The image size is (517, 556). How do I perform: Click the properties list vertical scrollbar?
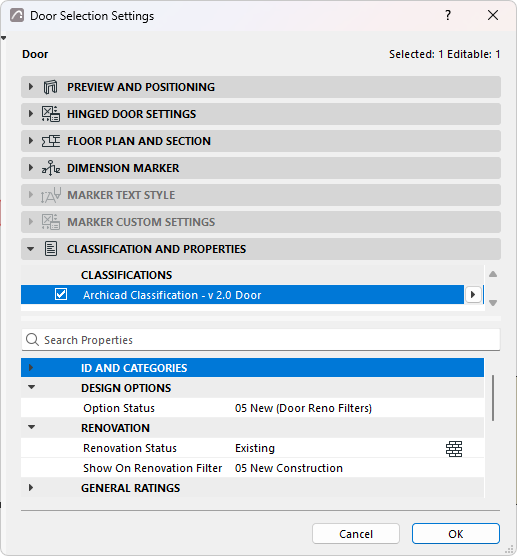click(x=493, y=398)
